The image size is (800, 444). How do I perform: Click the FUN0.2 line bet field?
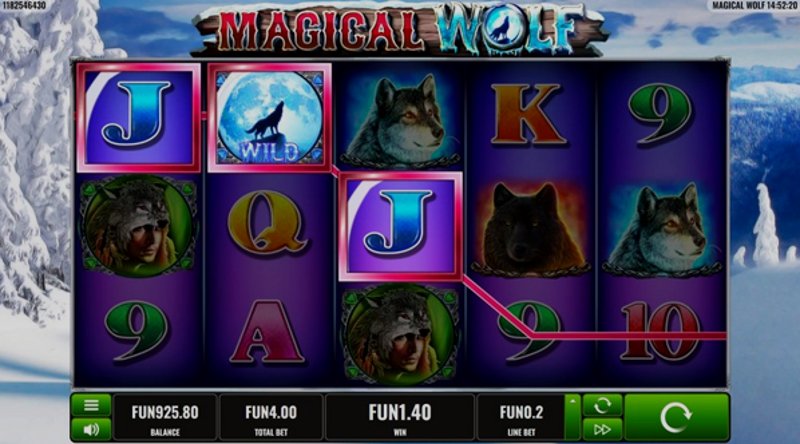point(521,417)
